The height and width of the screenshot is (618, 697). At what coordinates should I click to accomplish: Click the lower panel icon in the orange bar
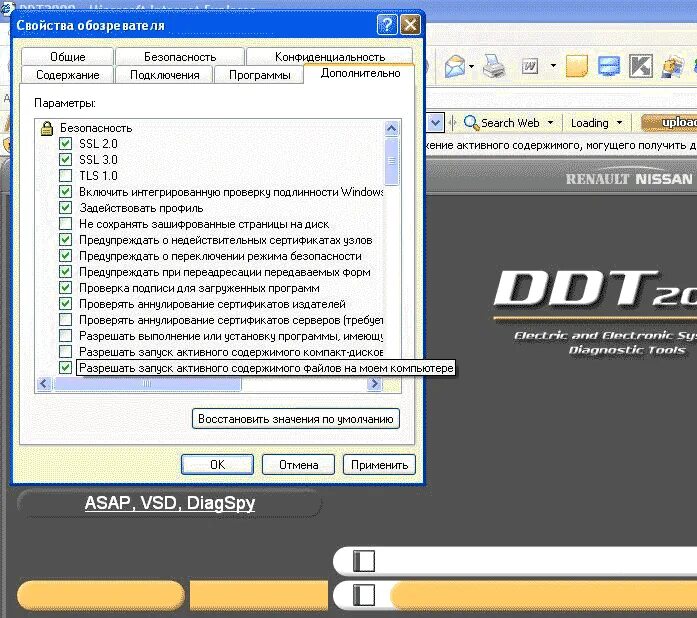tap(364, 595)
